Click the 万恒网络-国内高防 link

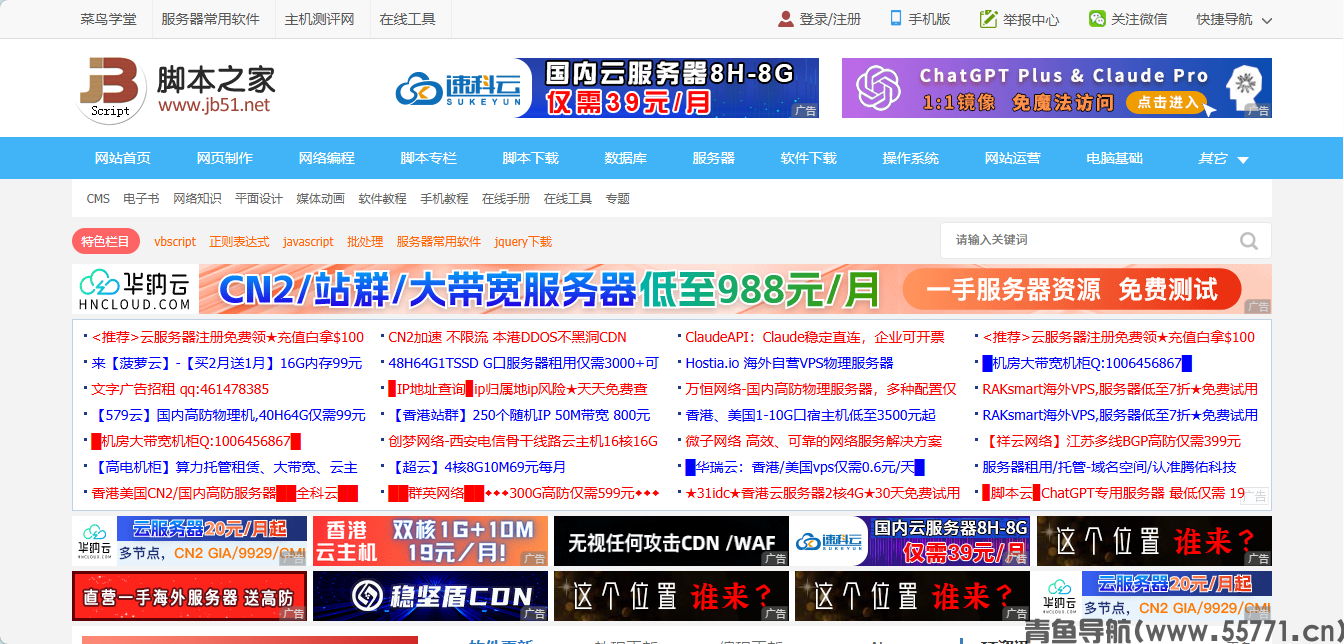tap(821, 389)
